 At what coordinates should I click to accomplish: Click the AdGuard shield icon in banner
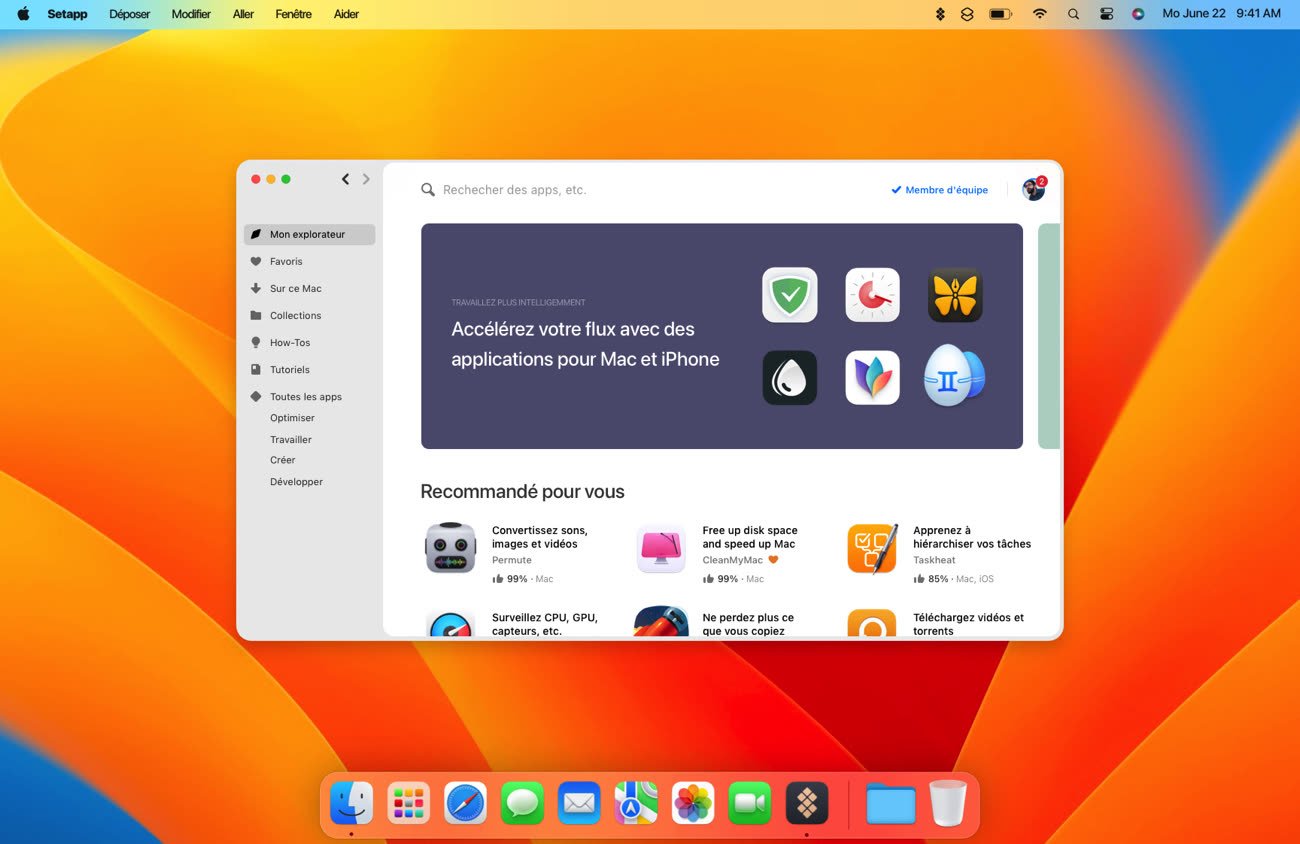[790, 295]
